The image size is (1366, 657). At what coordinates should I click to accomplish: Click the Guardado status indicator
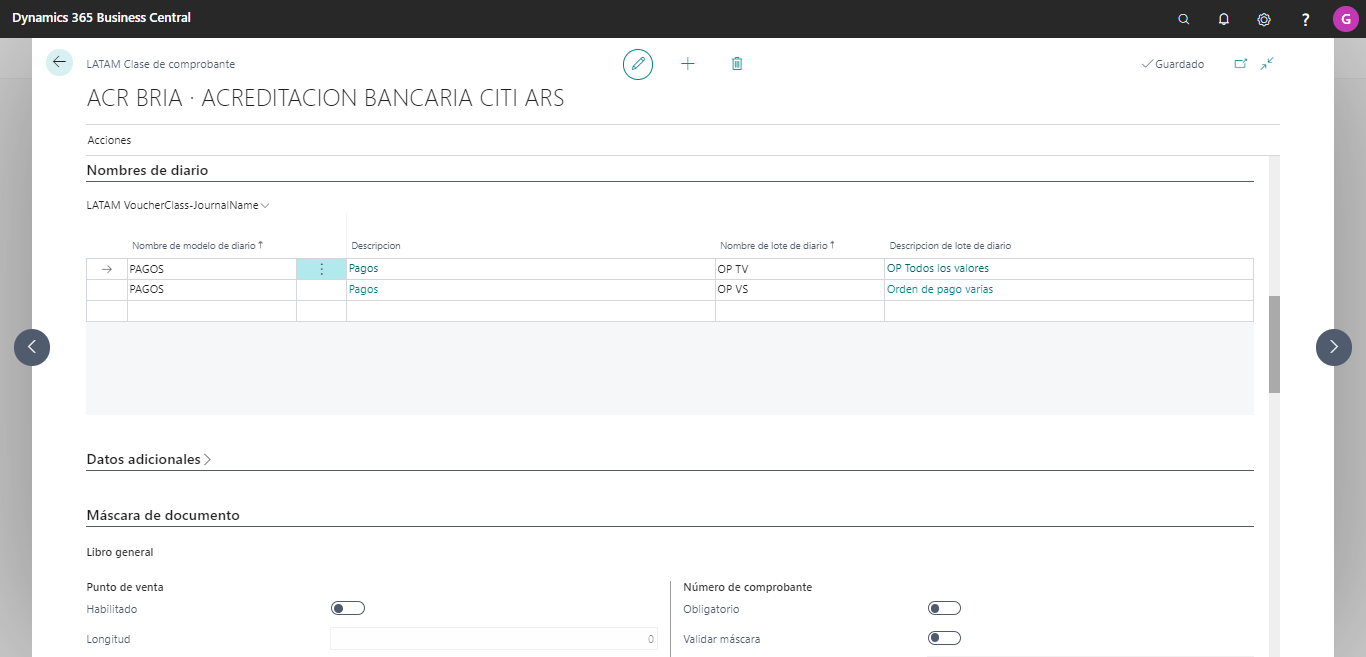(1173, 64)
